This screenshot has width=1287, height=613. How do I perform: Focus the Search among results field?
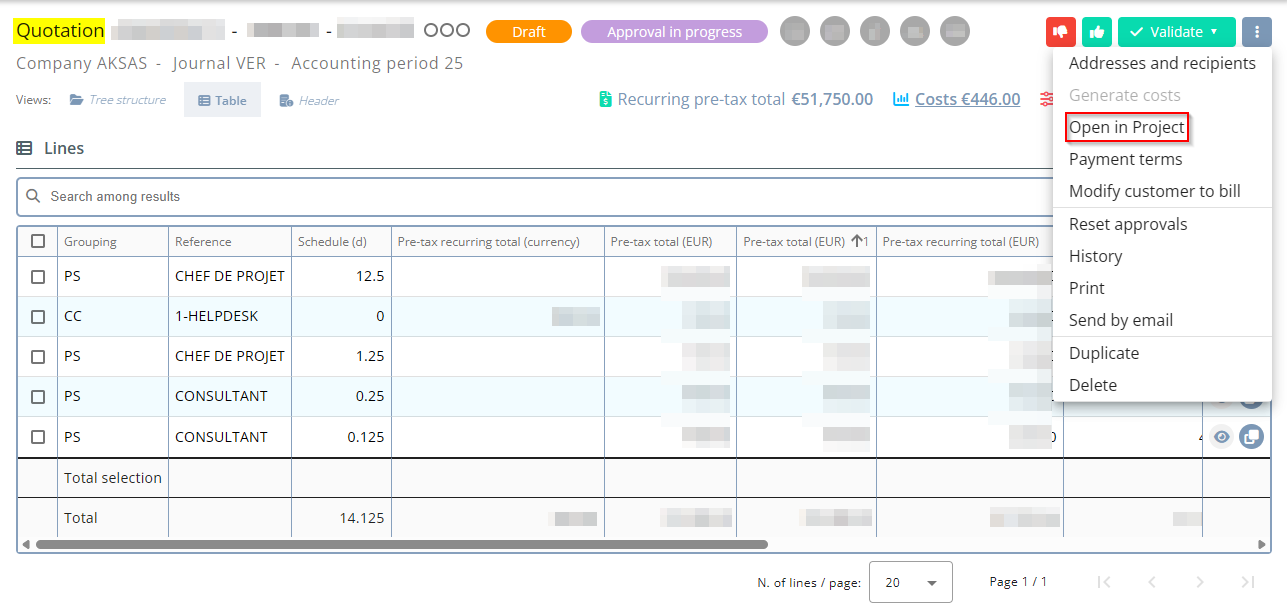tap(500, 197)
